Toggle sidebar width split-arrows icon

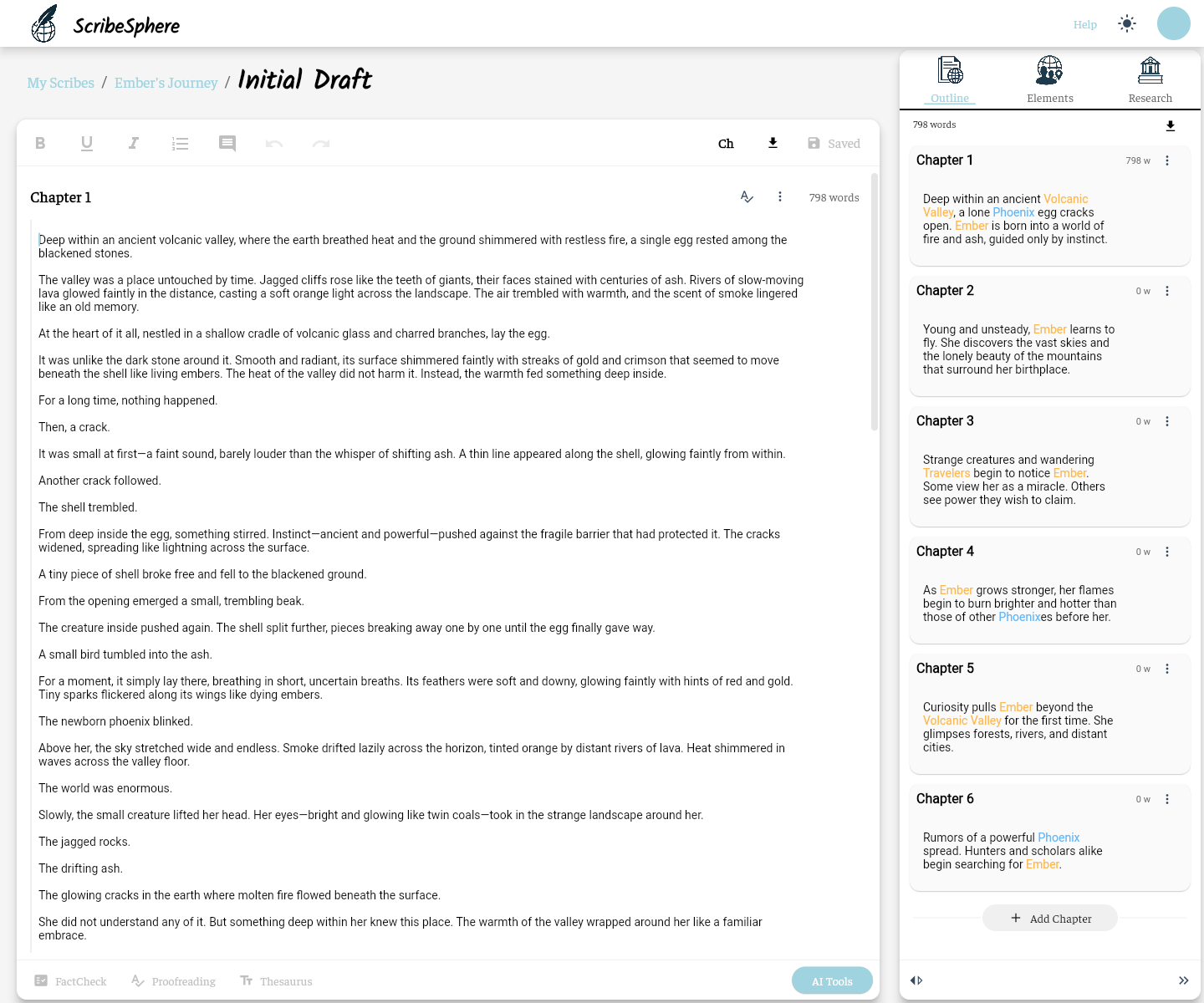[x=916, y=980]
